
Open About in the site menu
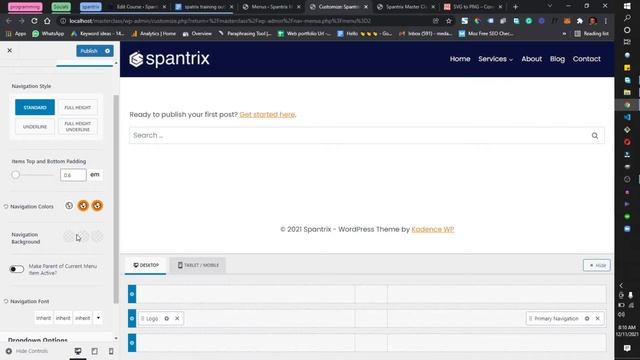click(x=531, y=59)
